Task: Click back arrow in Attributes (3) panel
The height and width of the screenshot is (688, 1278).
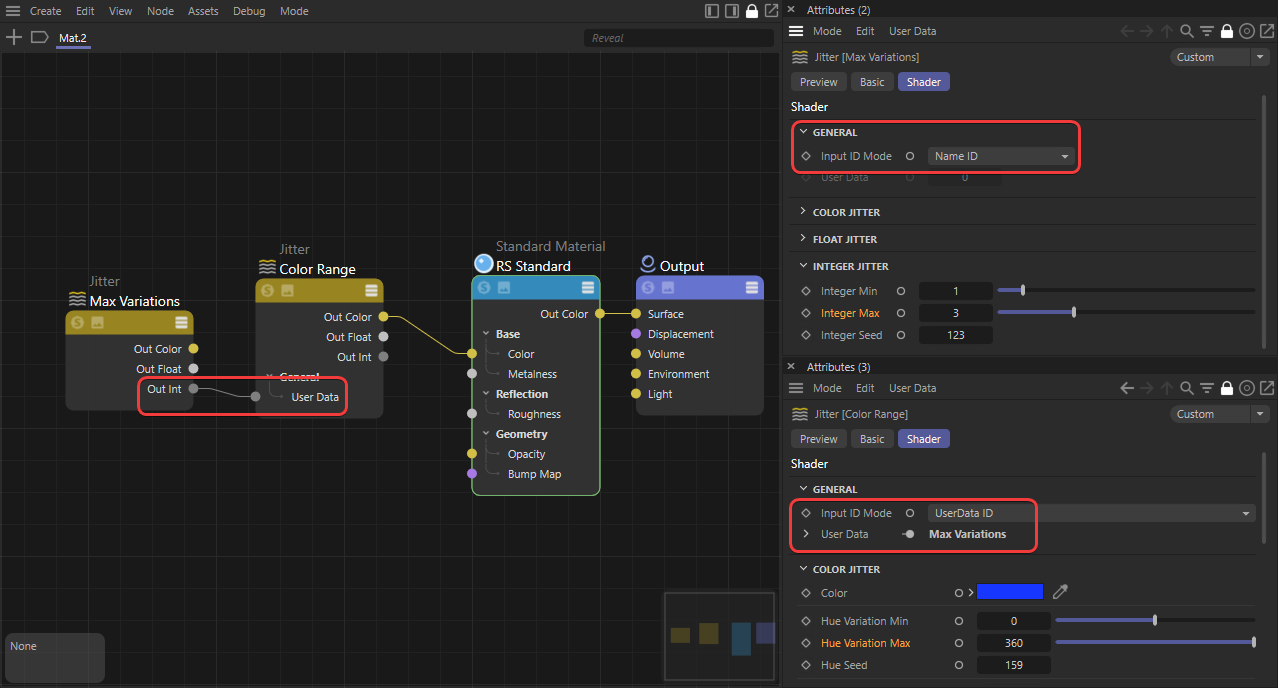Action: [1126, 388]
